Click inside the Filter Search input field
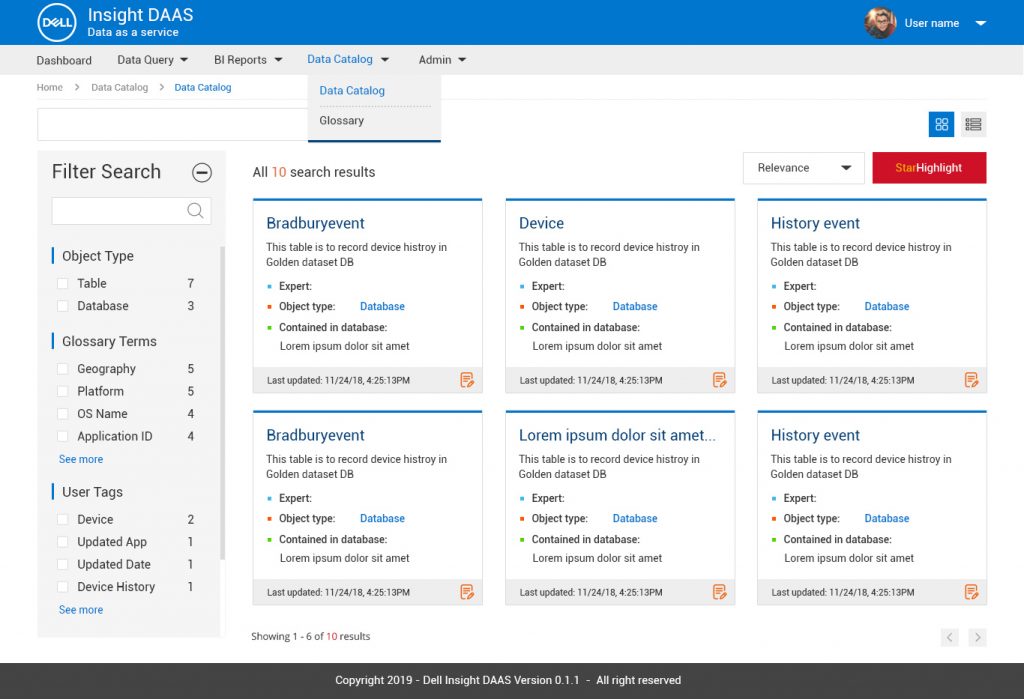Viewport: 1024px width, 699px height. coord(120,211)
